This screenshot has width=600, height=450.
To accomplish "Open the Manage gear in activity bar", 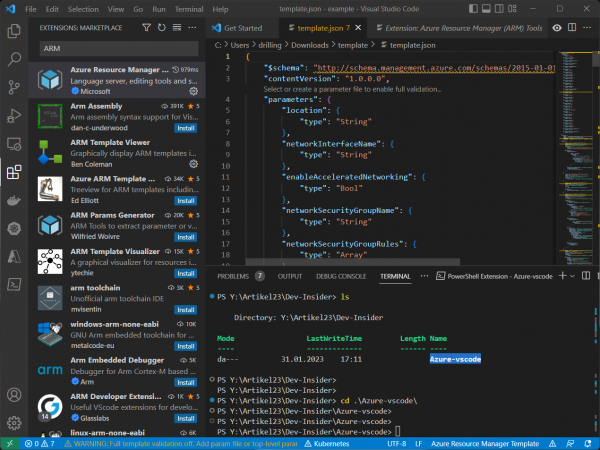I will (x=14, y=423).
